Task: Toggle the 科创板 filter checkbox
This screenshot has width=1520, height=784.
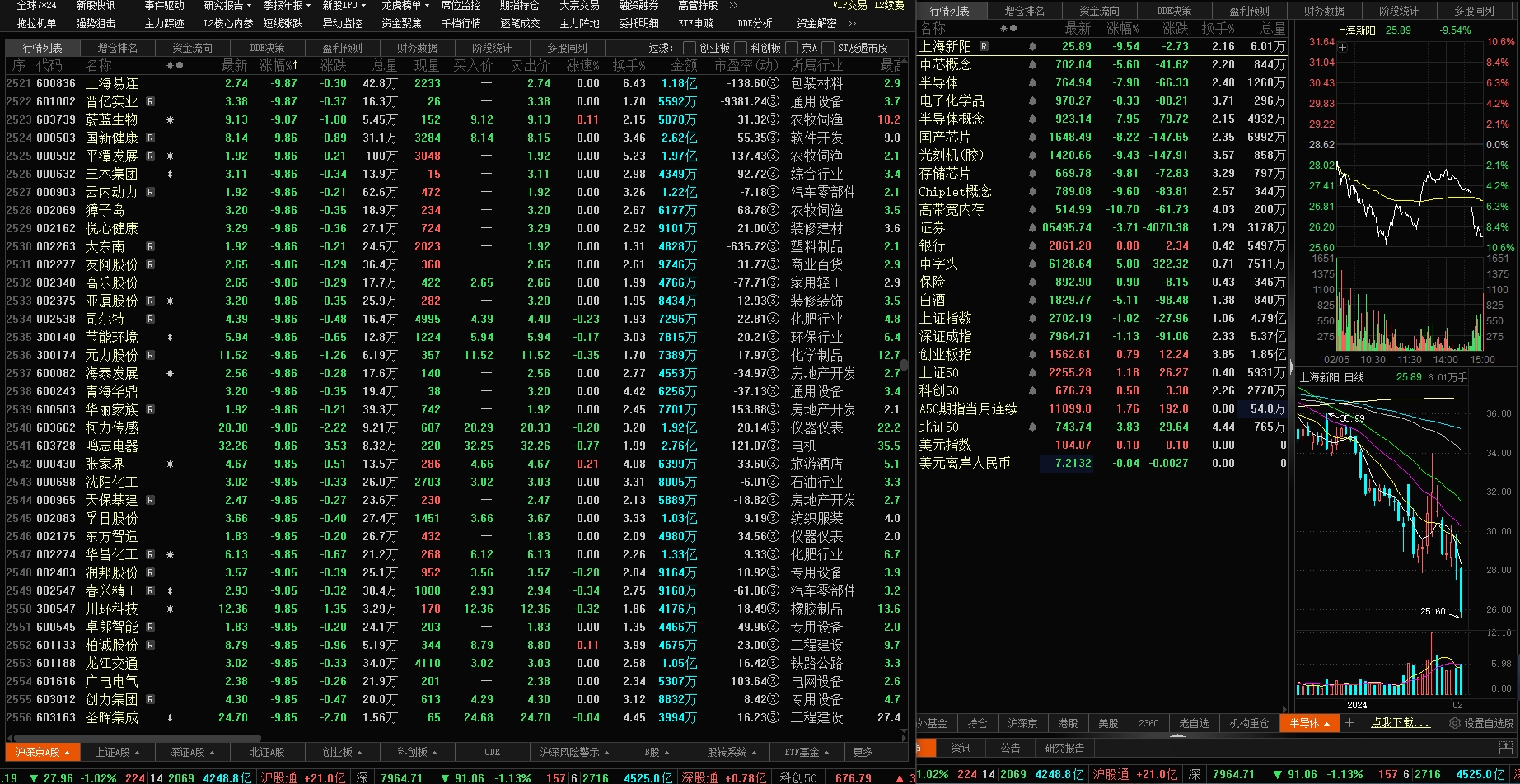Action: [740, 48]
